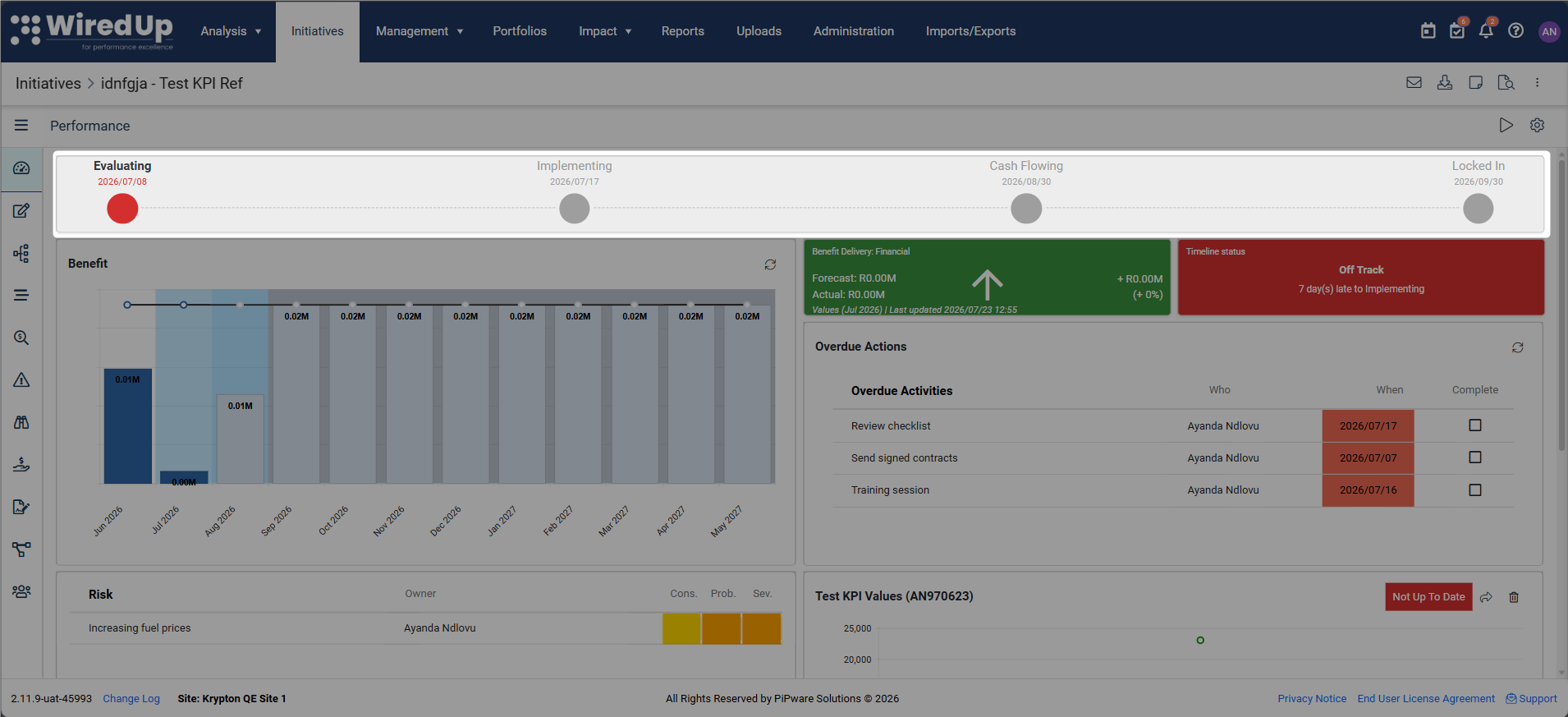Screen dimensions: 1568x717
Task: Open the three-dot more options menu
Action: click(x=1537, y=82)
